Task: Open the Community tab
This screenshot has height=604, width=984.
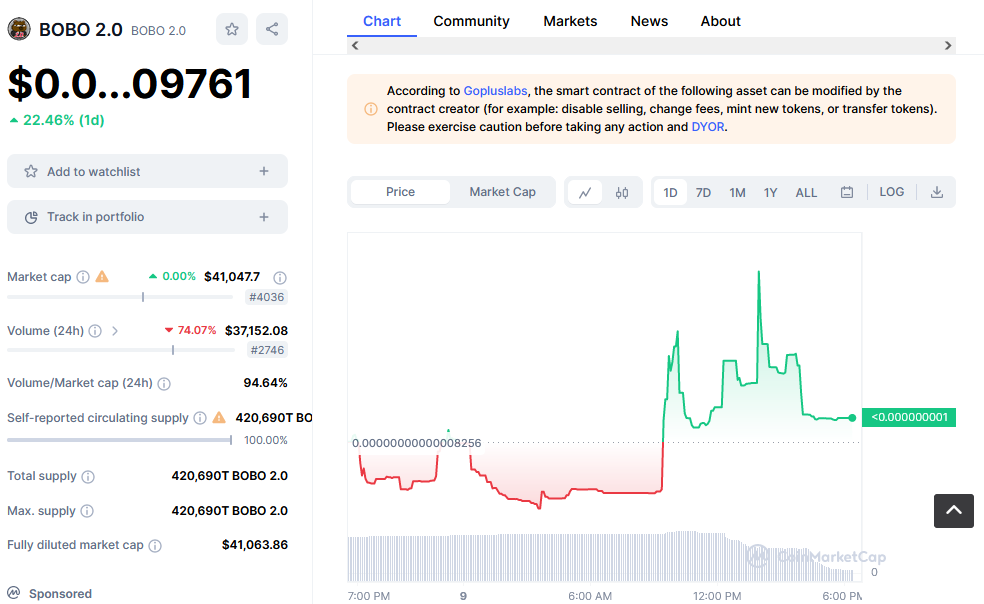Action: click(x=471, y=21)
